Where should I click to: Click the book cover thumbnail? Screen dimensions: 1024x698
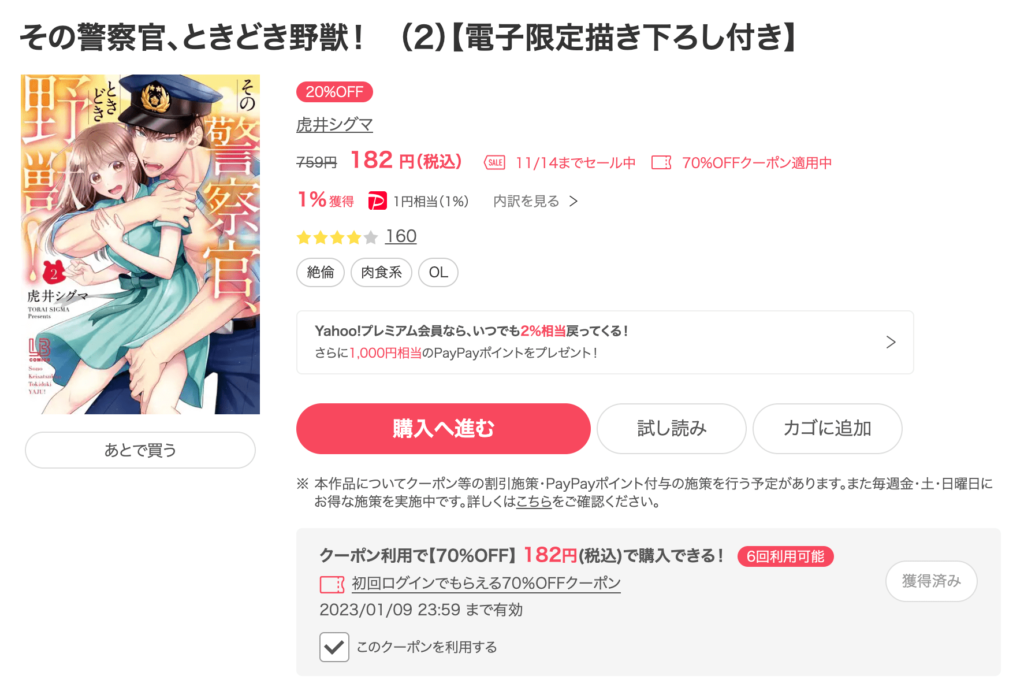coord(140,244)
